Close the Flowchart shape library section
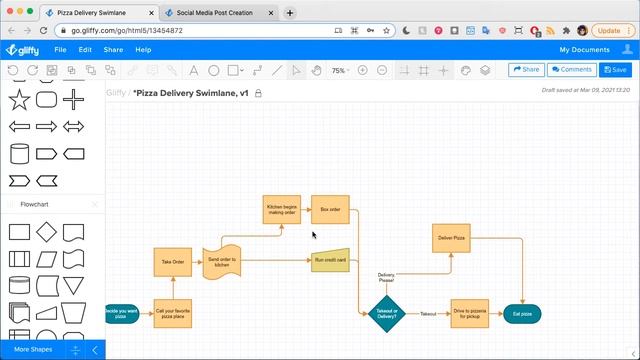This screenshot has height=360, width=640. (95, 204)
